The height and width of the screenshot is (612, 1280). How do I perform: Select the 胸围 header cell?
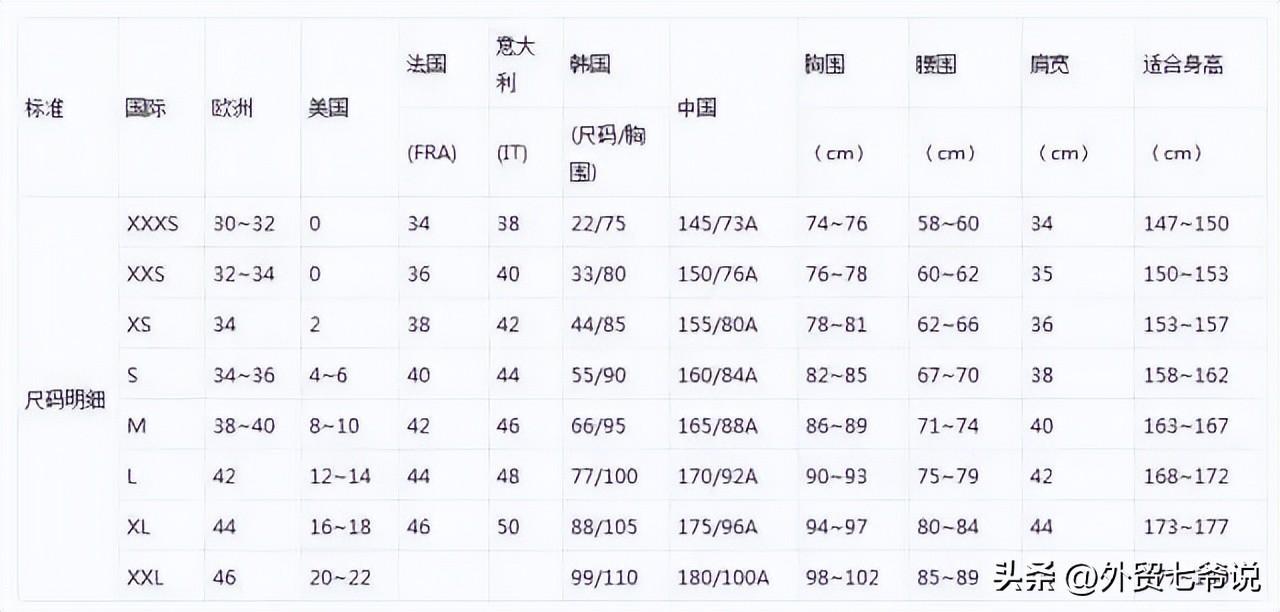[825, 65]
